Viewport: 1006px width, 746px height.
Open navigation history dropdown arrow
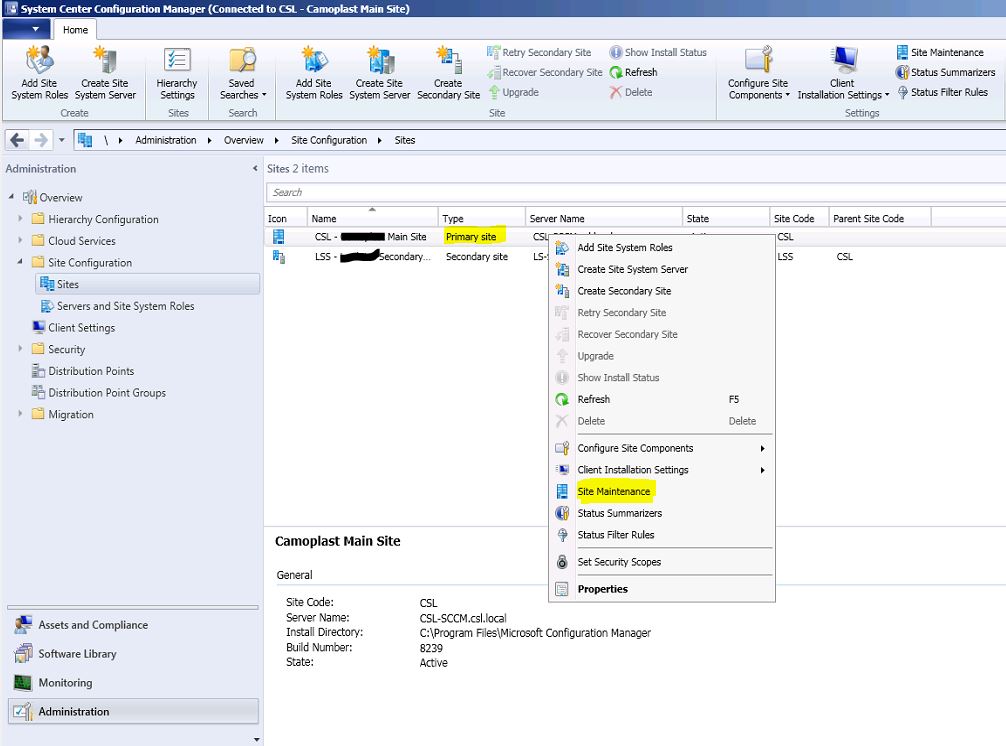[x=62, y=140]
